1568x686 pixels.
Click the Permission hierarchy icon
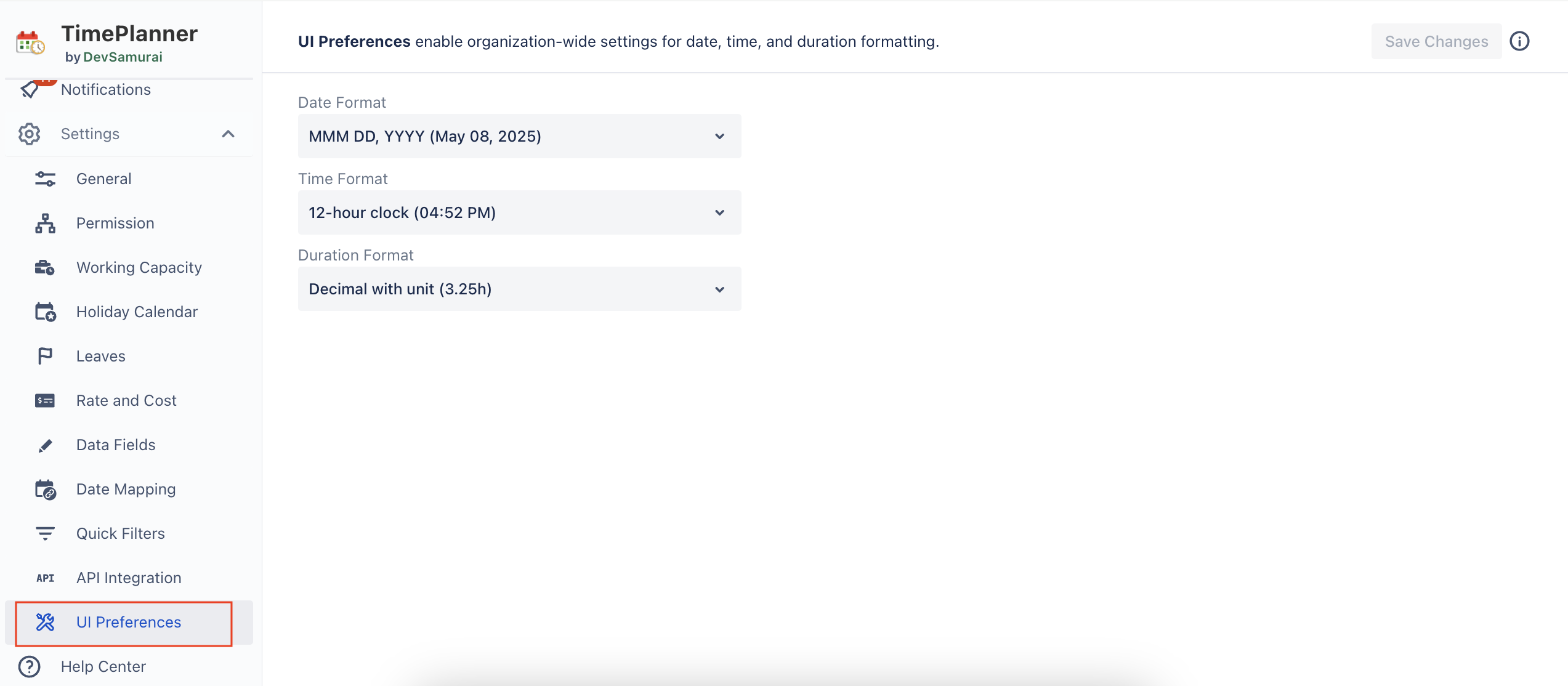click(45, 223)
